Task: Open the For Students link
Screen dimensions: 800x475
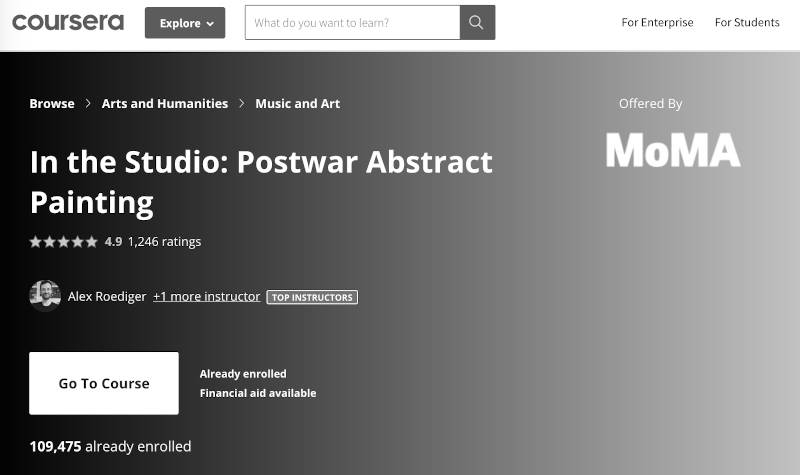Action: [747, 22]
